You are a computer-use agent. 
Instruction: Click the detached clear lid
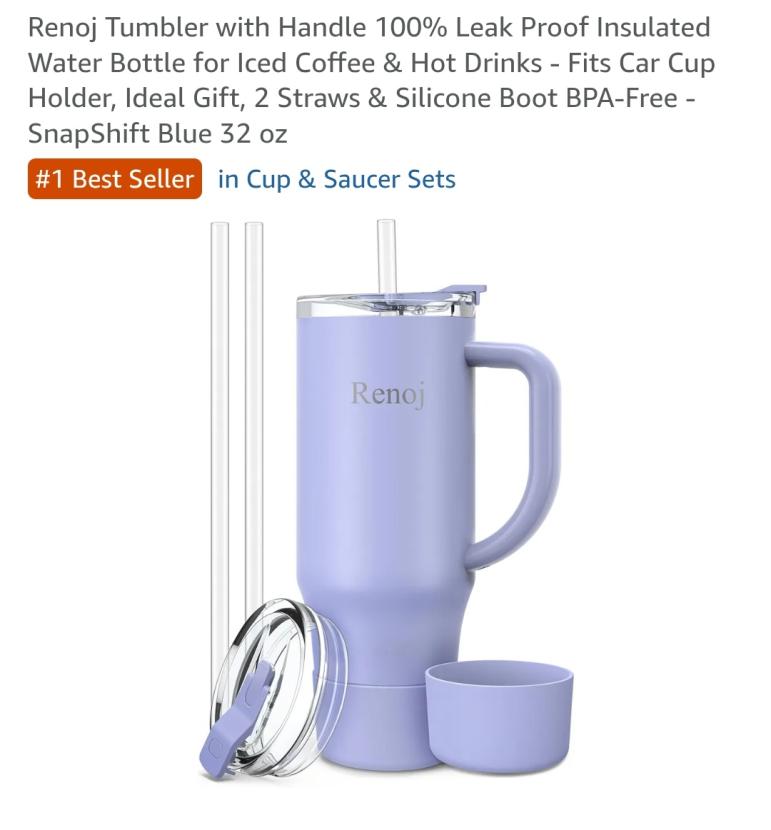click(x=278, y=687)
